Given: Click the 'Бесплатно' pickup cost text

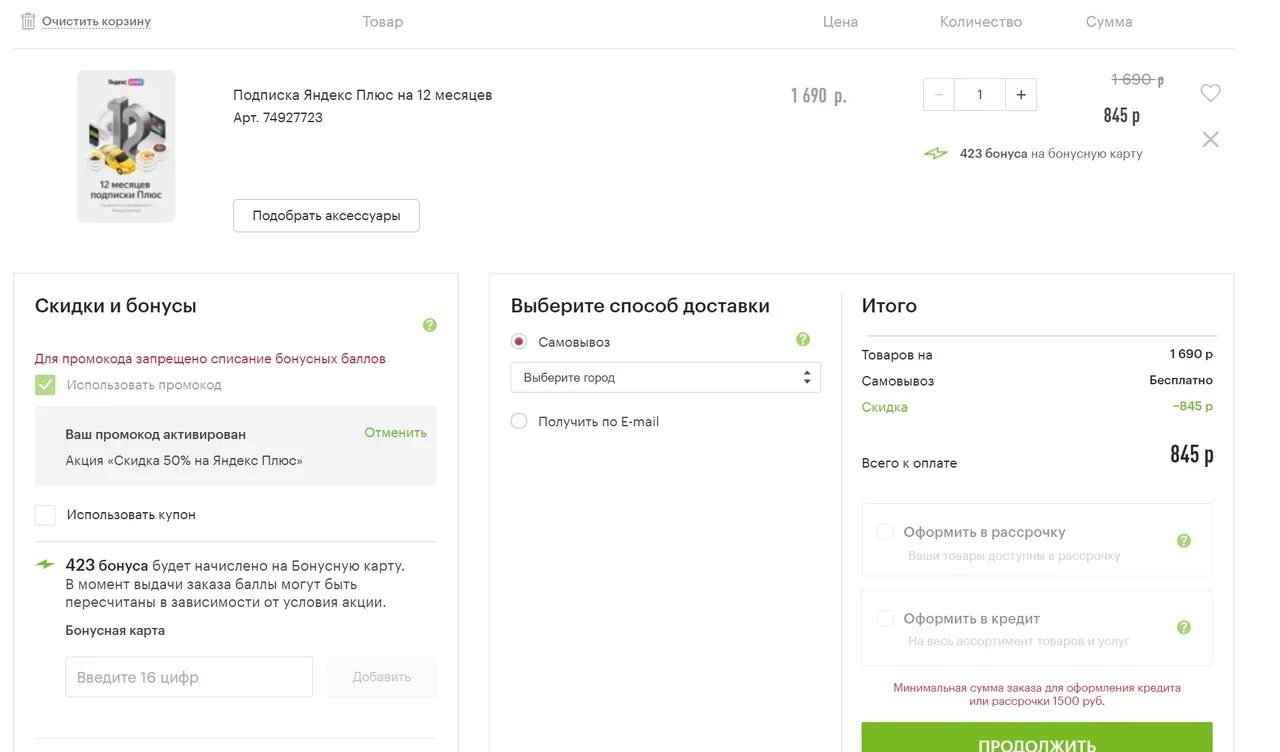Looking at the screenshot, I should point(1181,380).
